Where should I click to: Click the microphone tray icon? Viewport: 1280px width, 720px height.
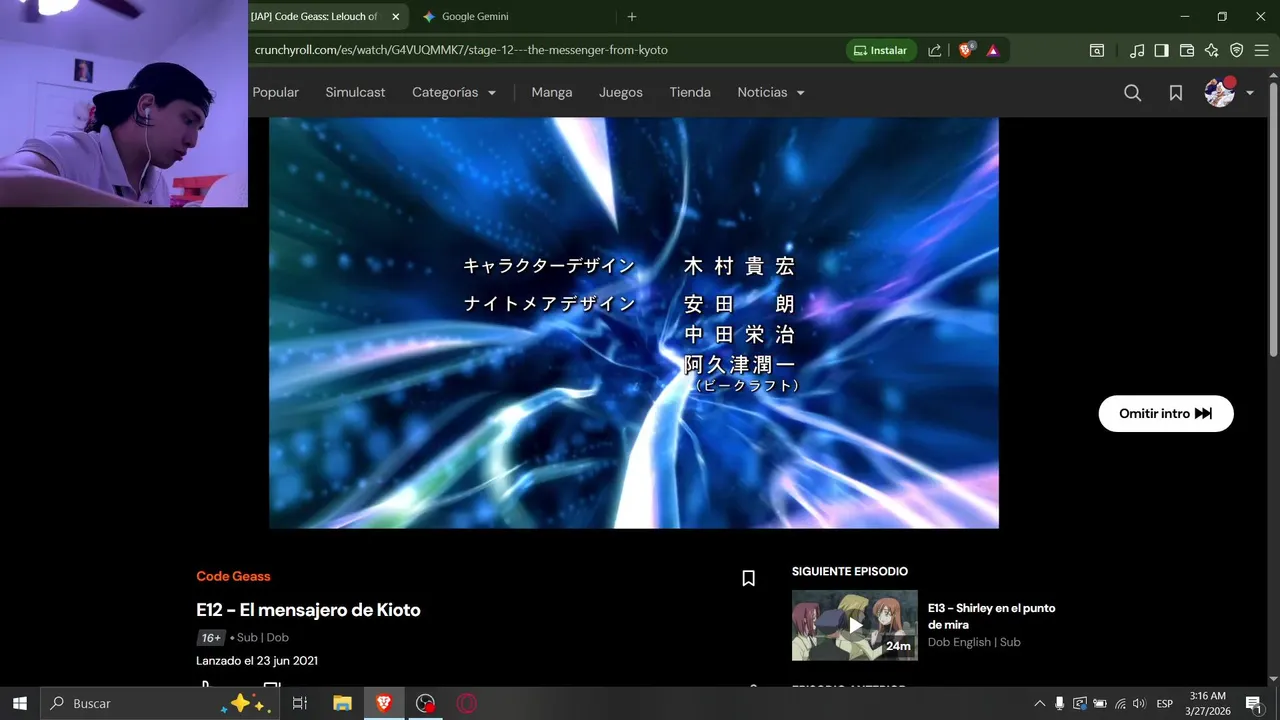click(x=1059, y=703)
